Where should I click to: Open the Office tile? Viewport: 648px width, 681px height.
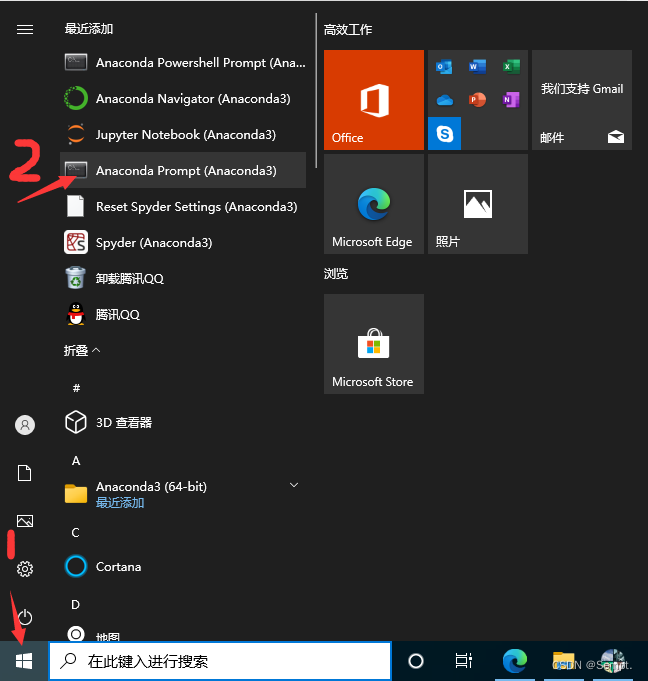coord(374,100)
